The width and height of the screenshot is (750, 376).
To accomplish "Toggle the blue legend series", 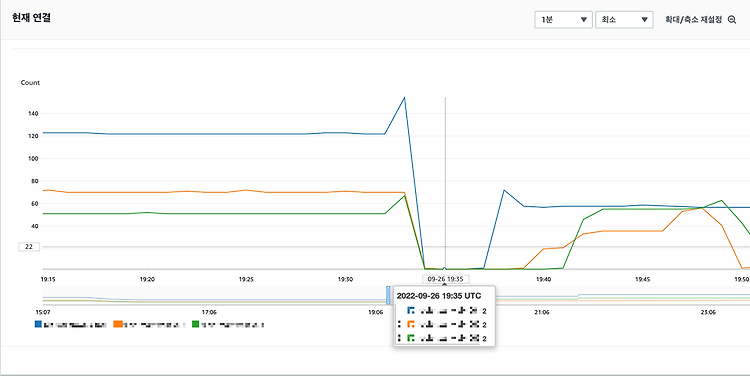I will (38, 324).
